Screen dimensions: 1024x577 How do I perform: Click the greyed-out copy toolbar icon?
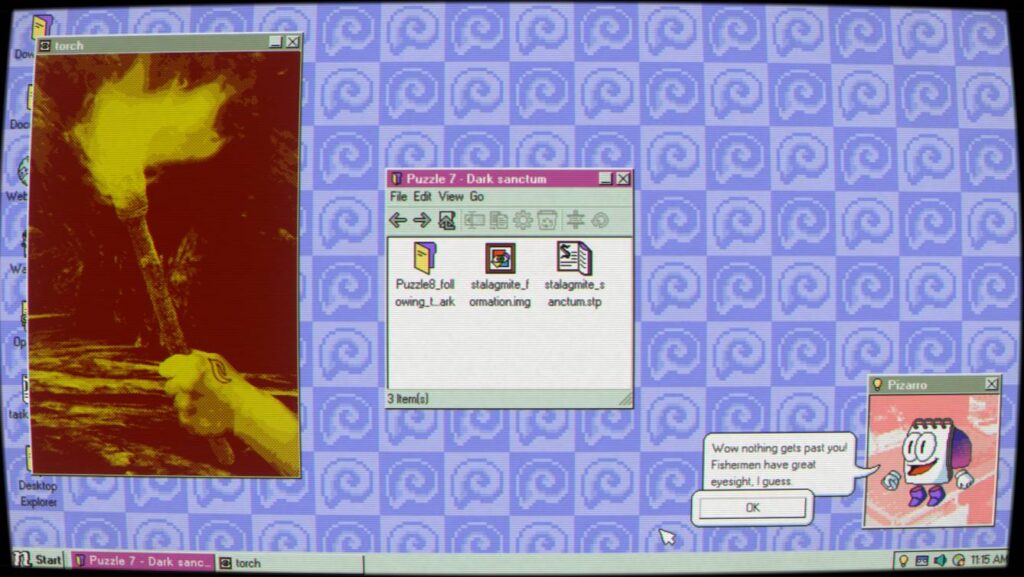498,221
